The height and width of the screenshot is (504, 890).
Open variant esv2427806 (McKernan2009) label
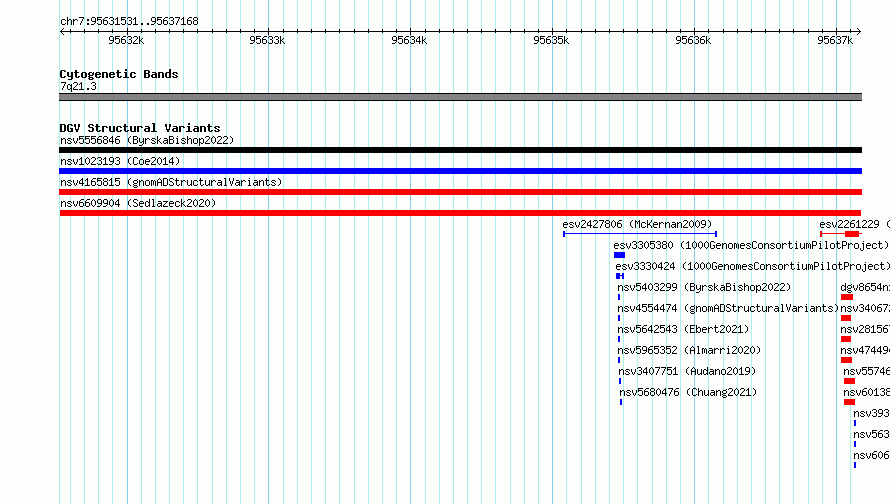tap(637, 224)
